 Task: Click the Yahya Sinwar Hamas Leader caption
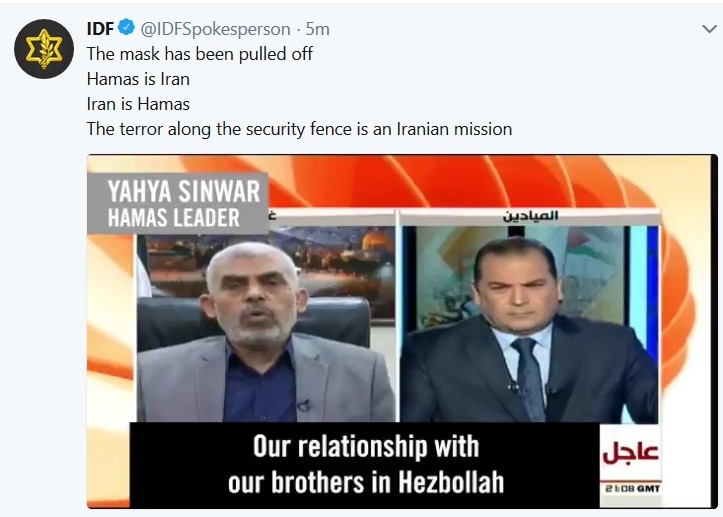tap(178, 203)
